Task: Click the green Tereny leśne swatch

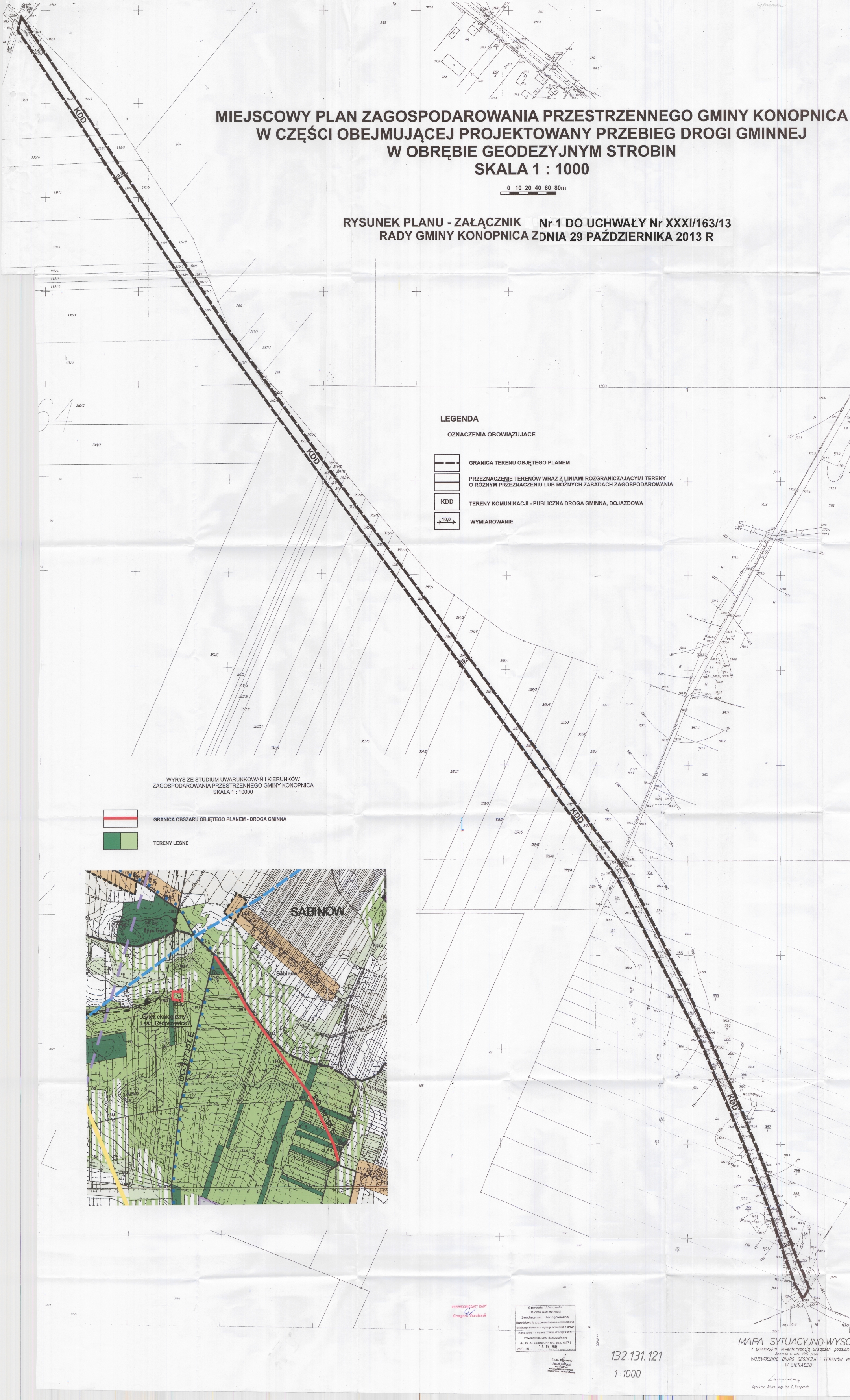Action: pos(120,841)
